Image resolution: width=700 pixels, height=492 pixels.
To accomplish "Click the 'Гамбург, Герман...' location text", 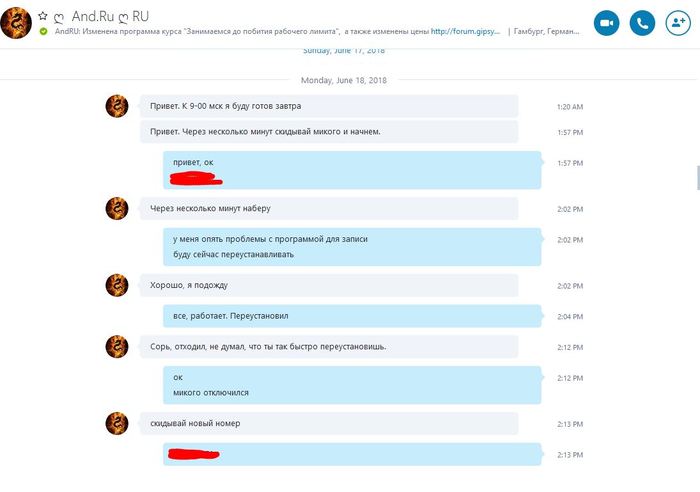I will point(546,31).
